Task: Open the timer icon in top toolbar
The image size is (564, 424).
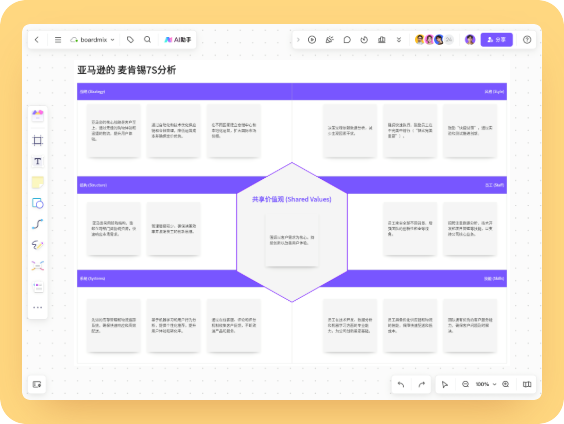Action: coord(364,40)
